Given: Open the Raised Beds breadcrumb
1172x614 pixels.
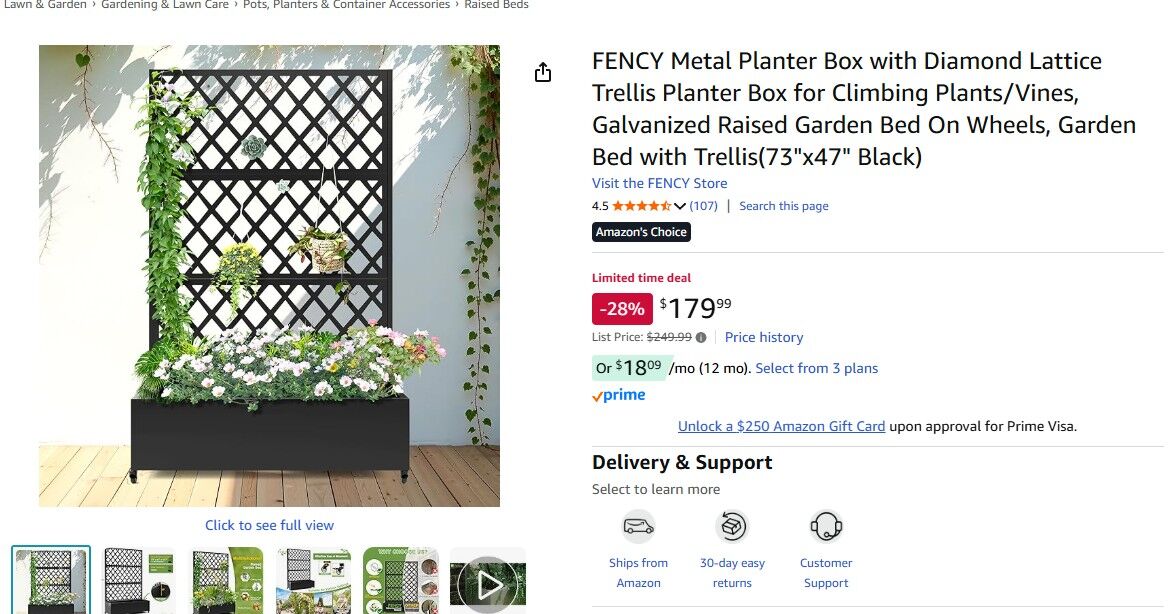Looking at the screenshot, I should (496, 5).
